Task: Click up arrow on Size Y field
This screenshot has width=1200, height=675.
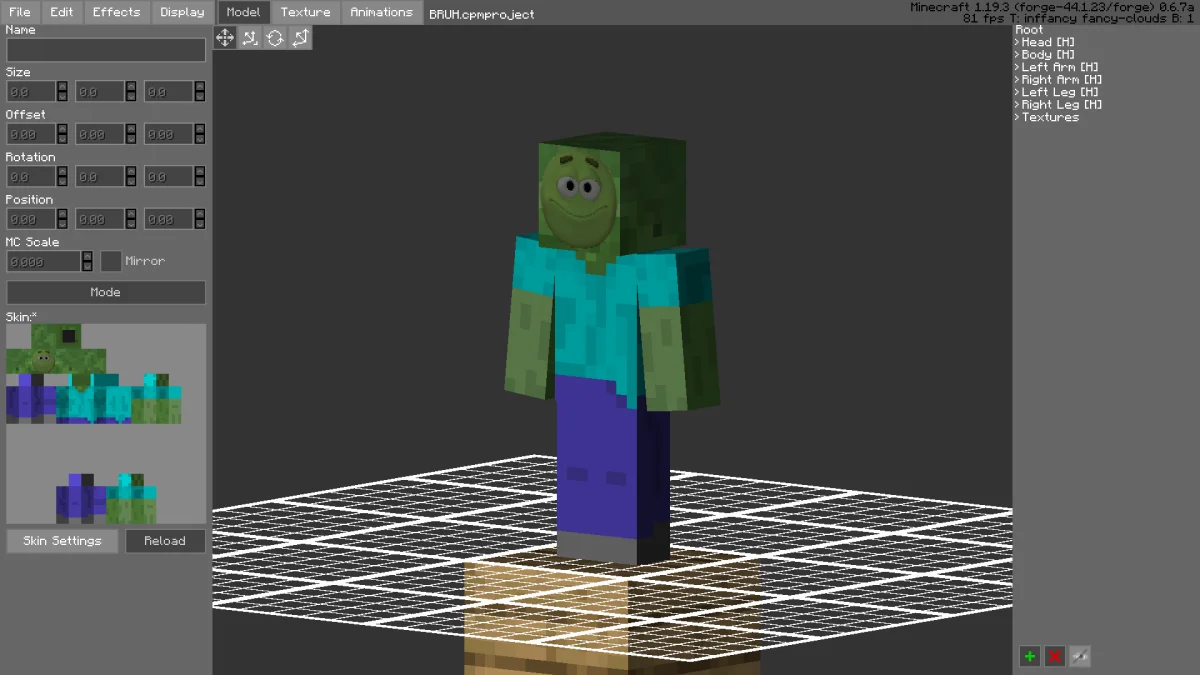Action: [131, 86]
